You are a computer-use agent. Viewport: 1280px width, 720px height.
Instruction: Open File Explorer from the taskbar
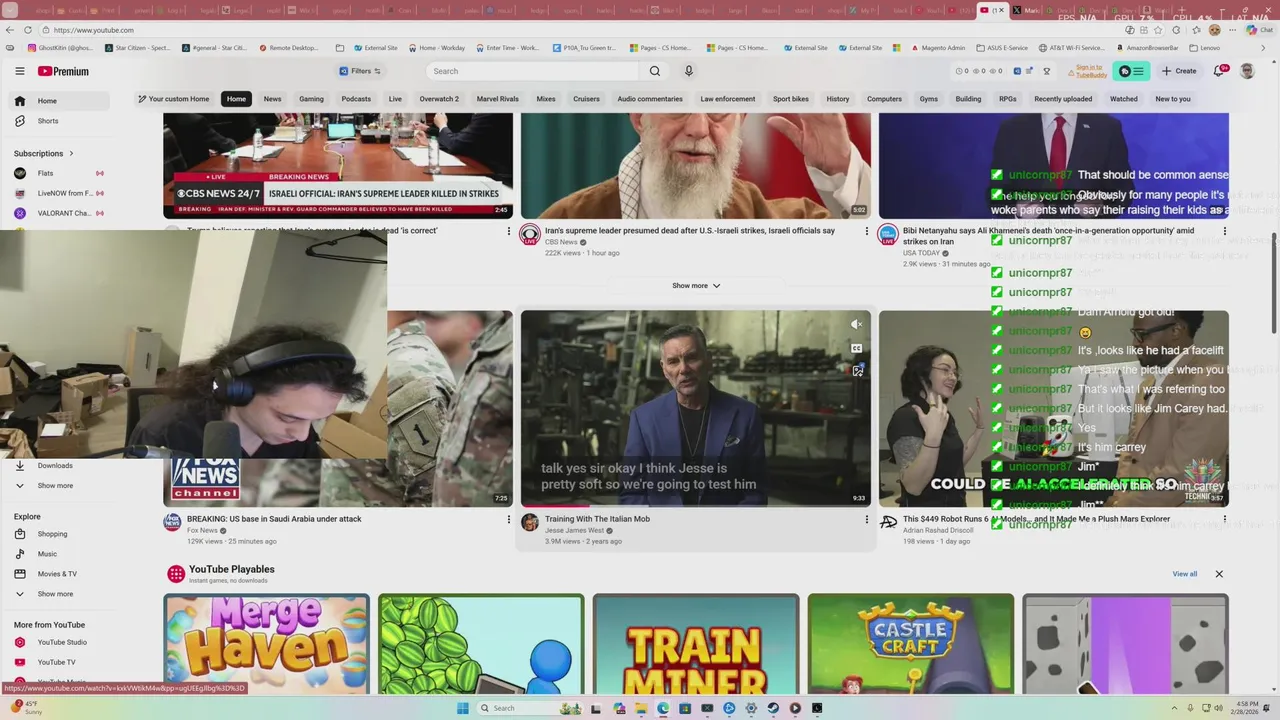point(641,708)
